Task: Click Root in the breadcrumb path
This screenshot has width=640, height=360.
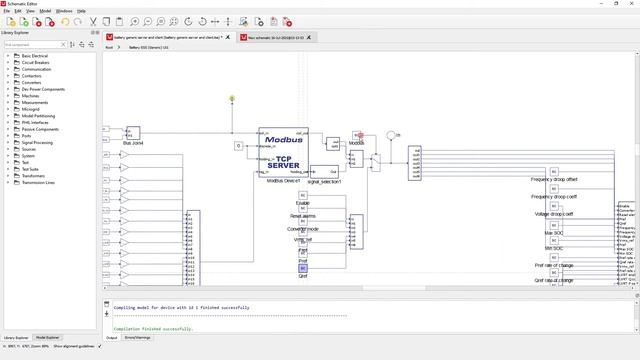Action: point(109,47)
